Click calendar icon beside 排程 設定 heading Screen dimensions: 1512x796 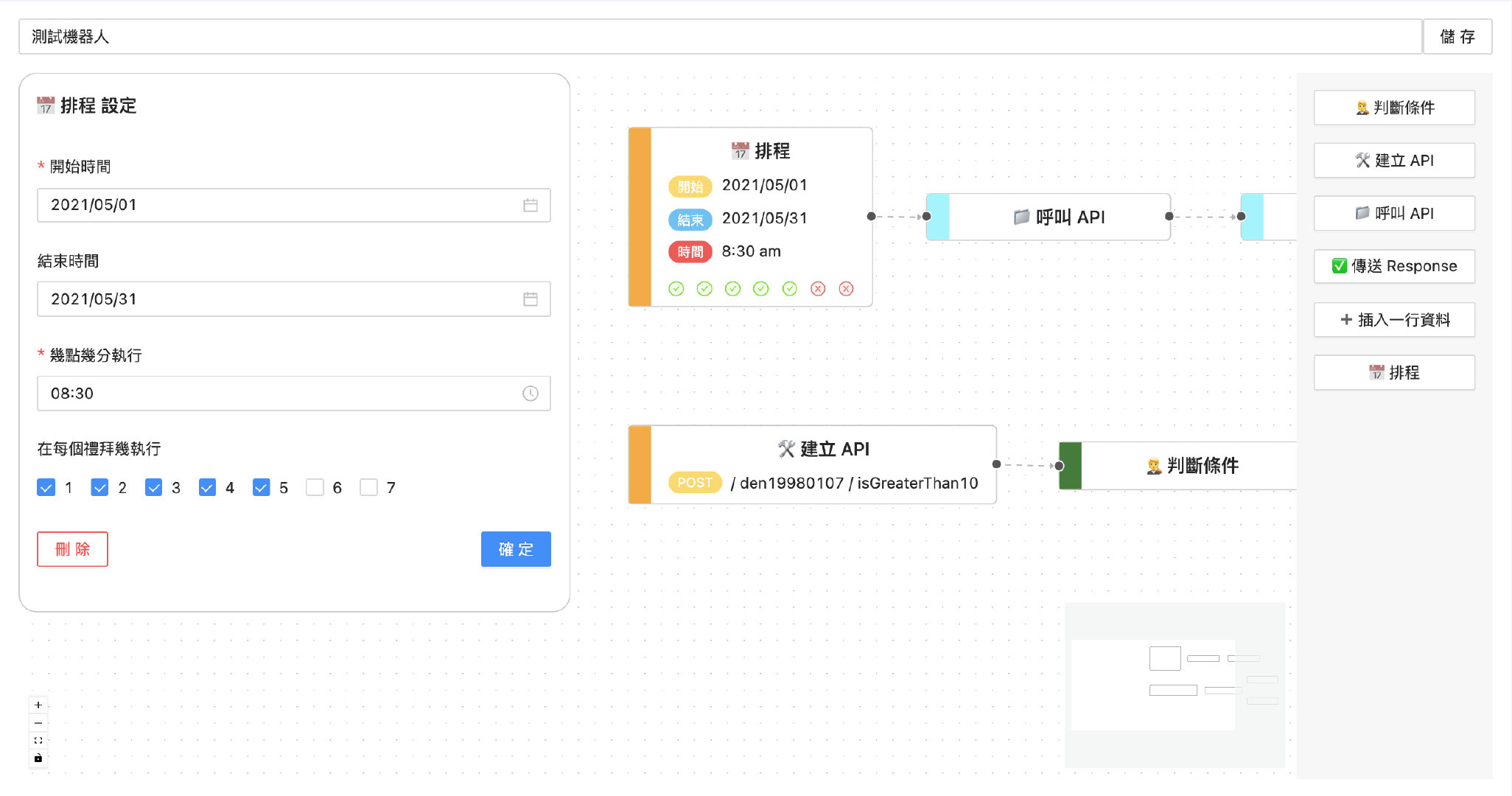click(x=46, y=105)
